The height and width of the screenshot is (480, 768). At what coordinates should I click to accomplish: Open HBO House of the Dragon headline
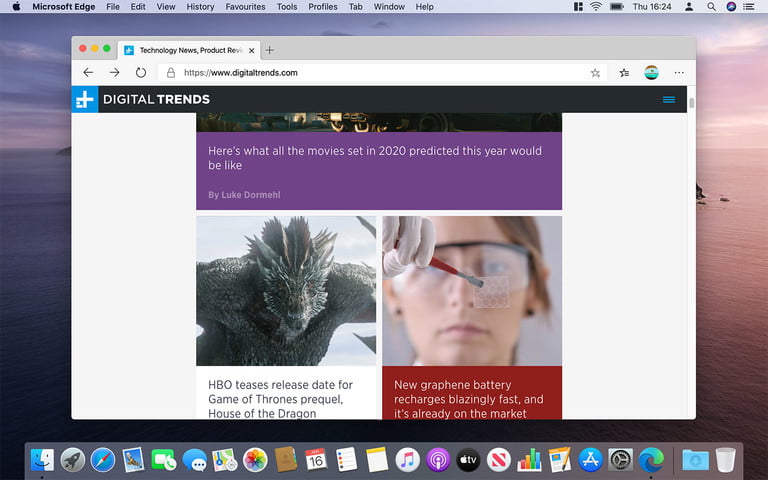click(280, 399)
